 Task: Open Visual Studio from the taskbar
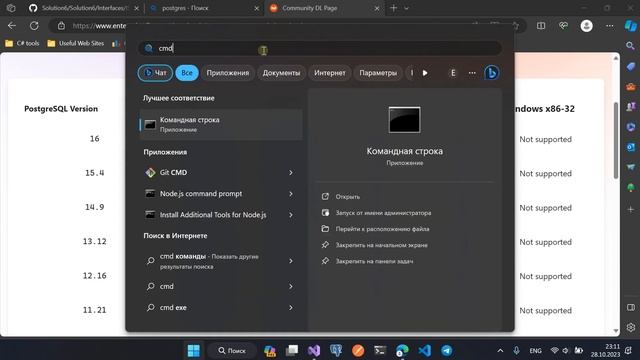[x=313, y=350]
